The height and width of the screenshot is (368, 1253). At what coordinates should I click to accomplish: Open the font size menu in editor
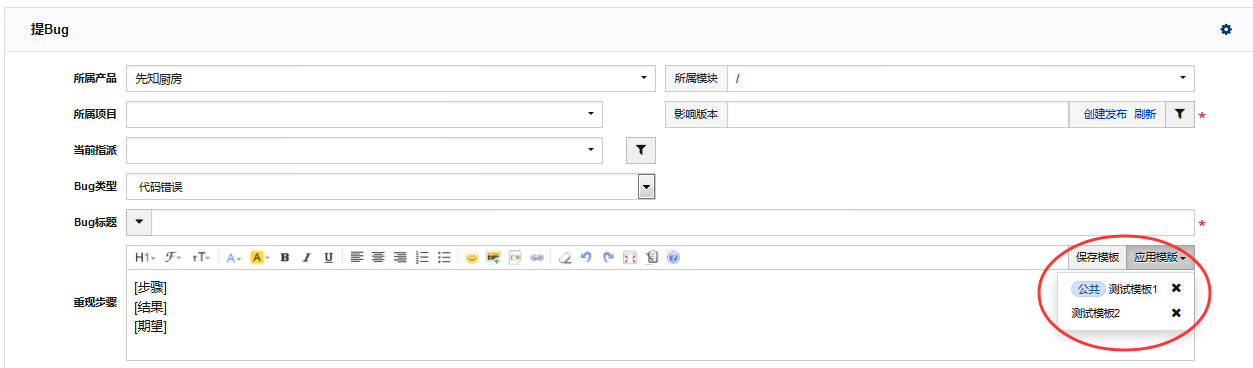[201, 257]
